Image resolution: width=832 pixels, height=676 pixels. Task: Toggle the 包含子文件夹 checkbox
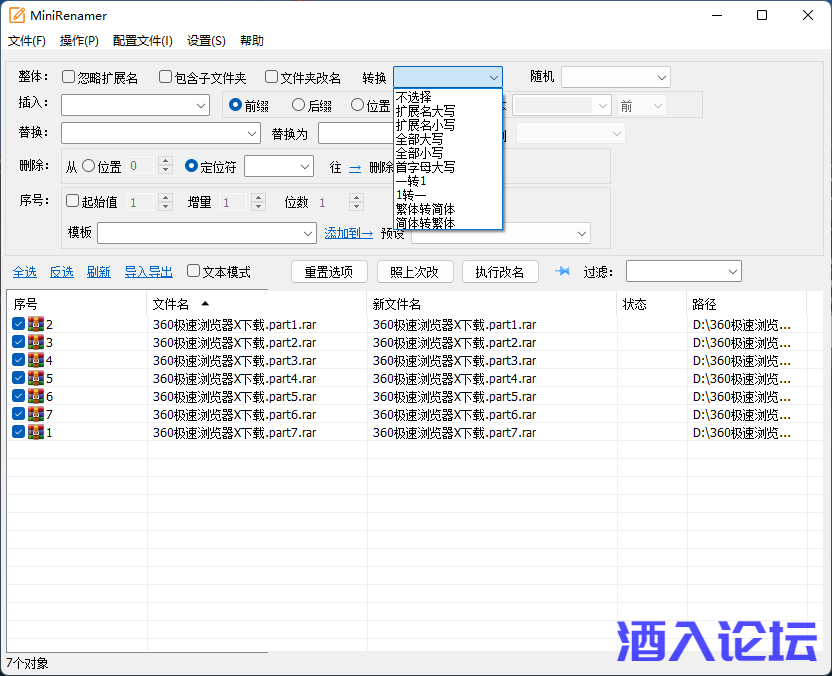(x=166, y=77)
